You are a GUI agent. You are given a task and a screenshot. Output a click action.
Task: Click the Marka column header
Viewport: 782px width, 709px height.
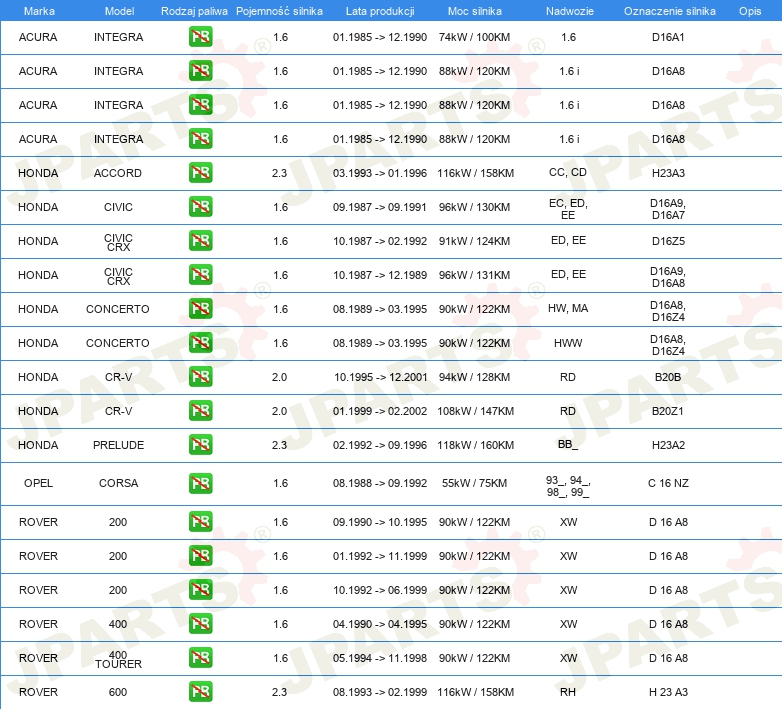coord(39,11)
